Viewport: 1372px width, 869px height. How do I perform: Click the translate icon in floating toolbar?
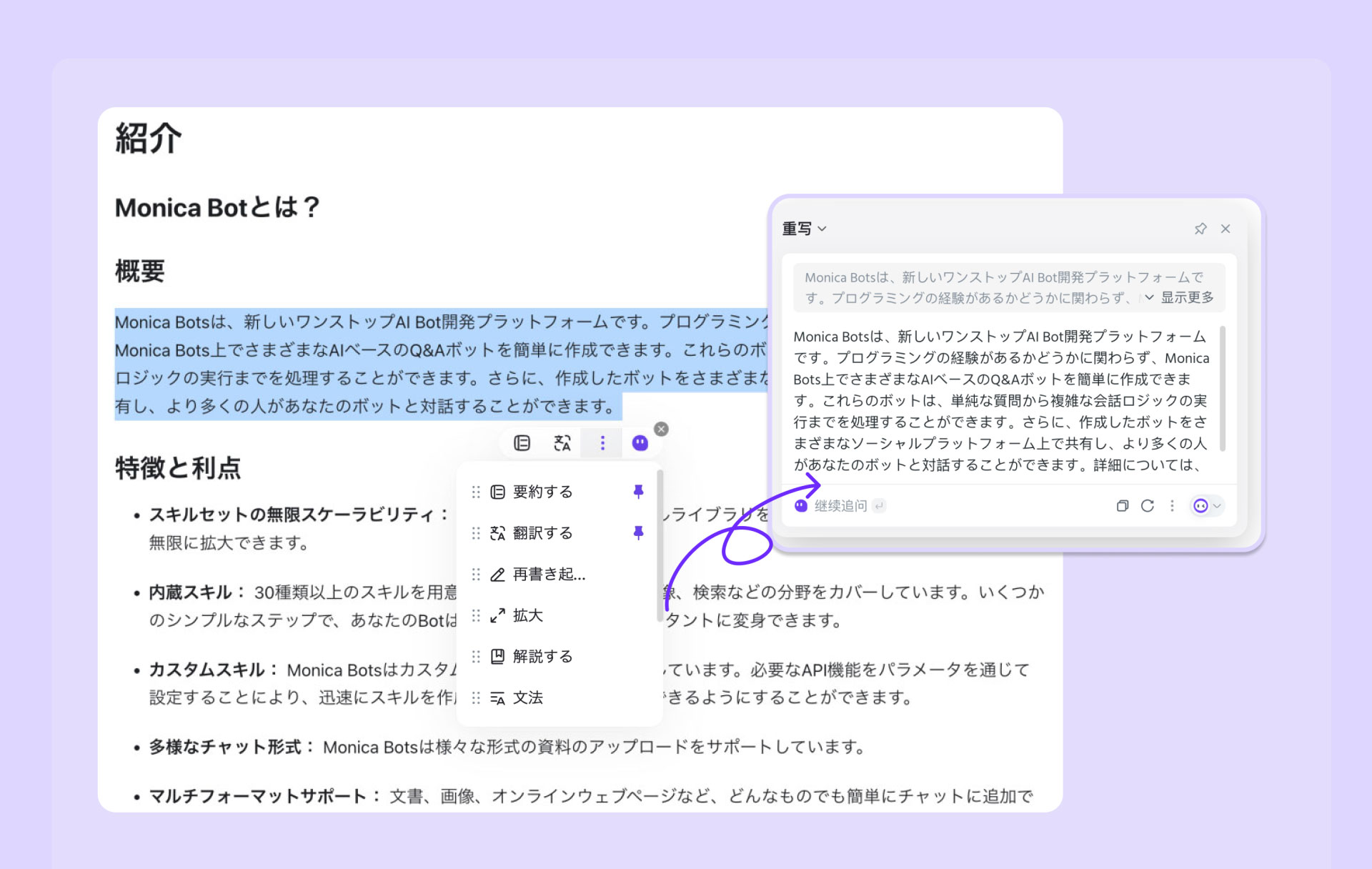point(562,443)
